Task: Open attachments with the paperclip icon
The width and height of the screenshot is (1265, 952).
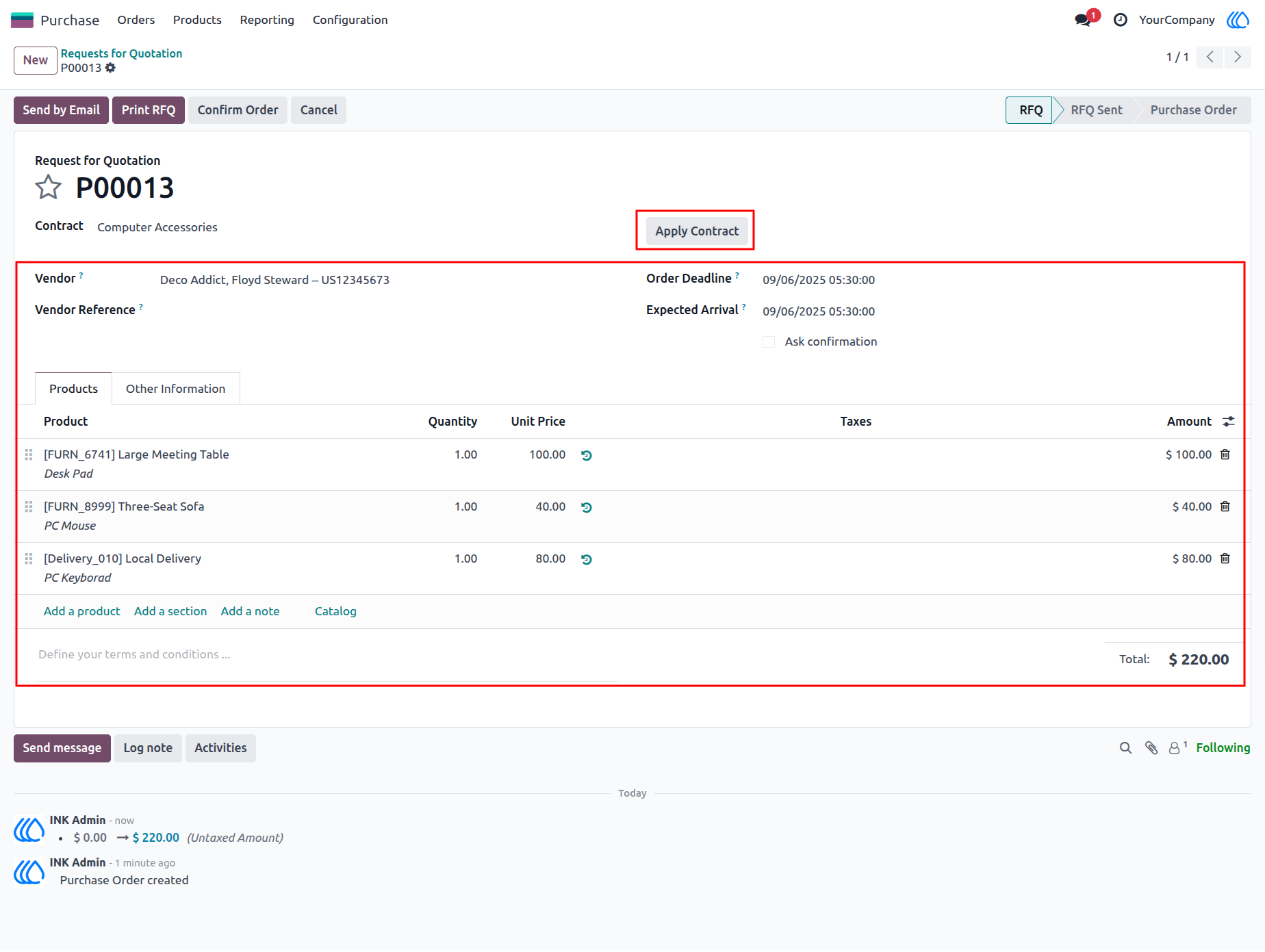Action: pos(1151,748)
